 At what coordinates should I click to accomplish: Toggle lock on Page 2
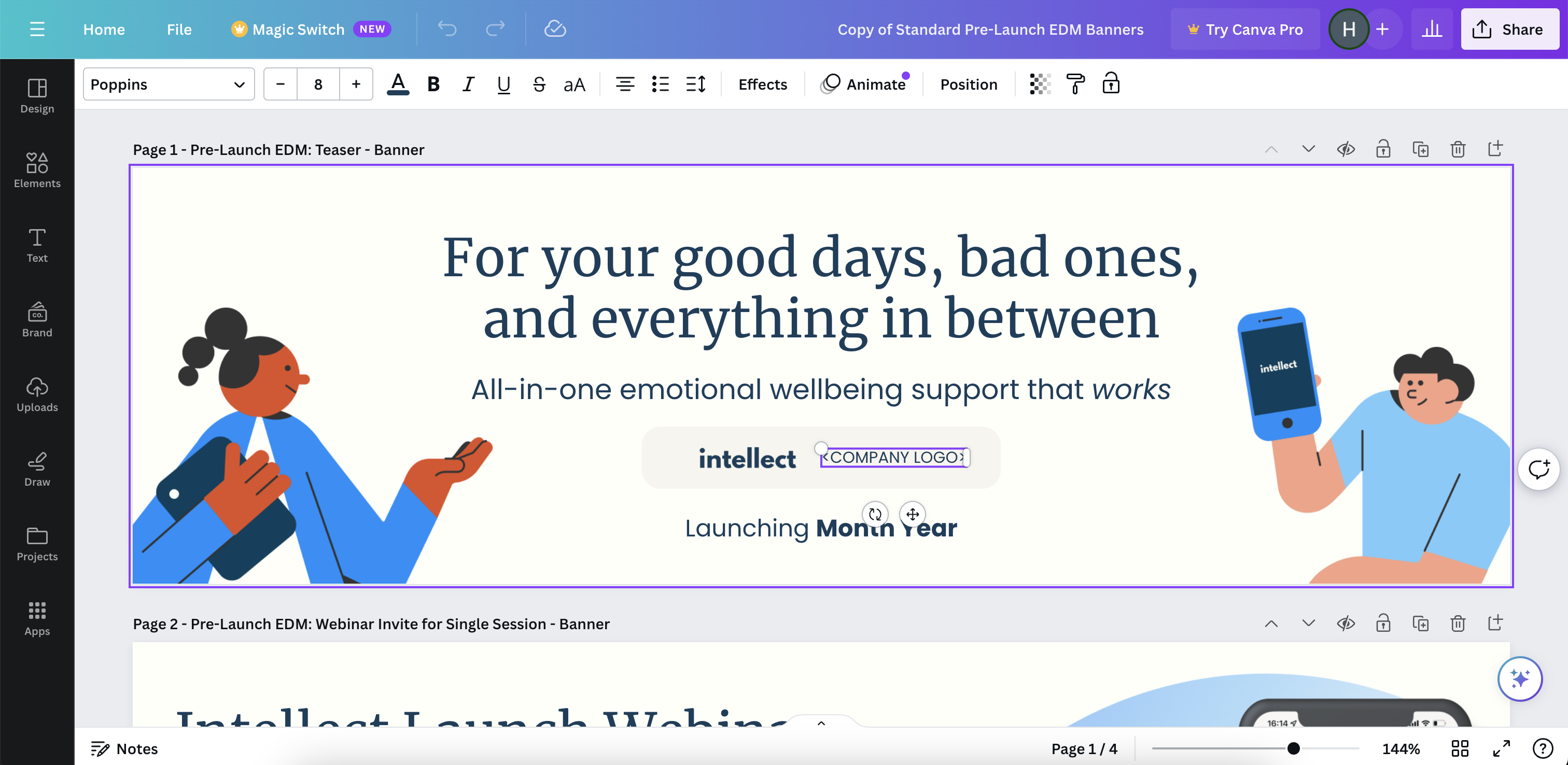(1383, 623)
